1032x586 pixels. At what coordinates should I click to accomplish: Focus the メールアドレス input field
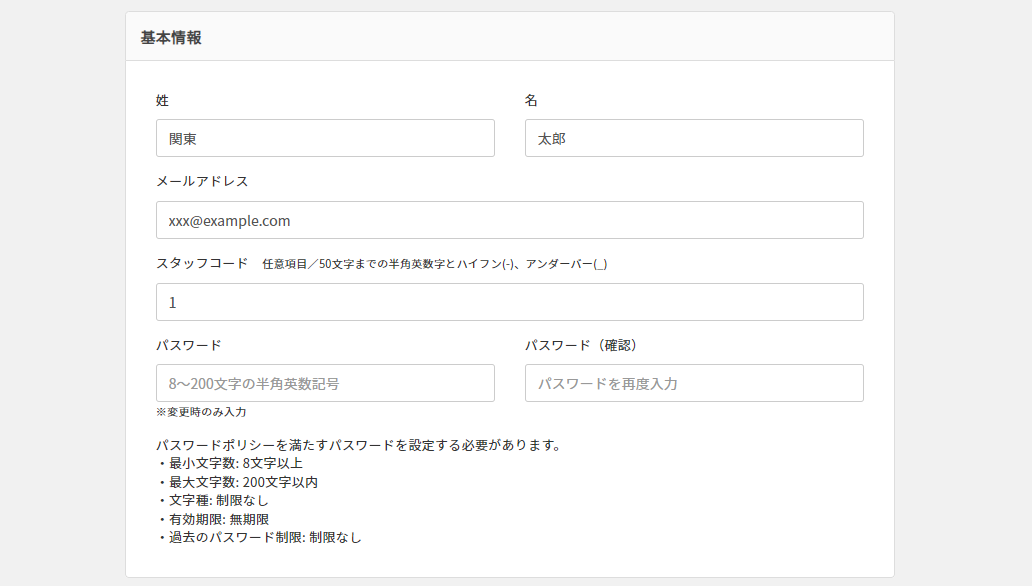[509, 220]
